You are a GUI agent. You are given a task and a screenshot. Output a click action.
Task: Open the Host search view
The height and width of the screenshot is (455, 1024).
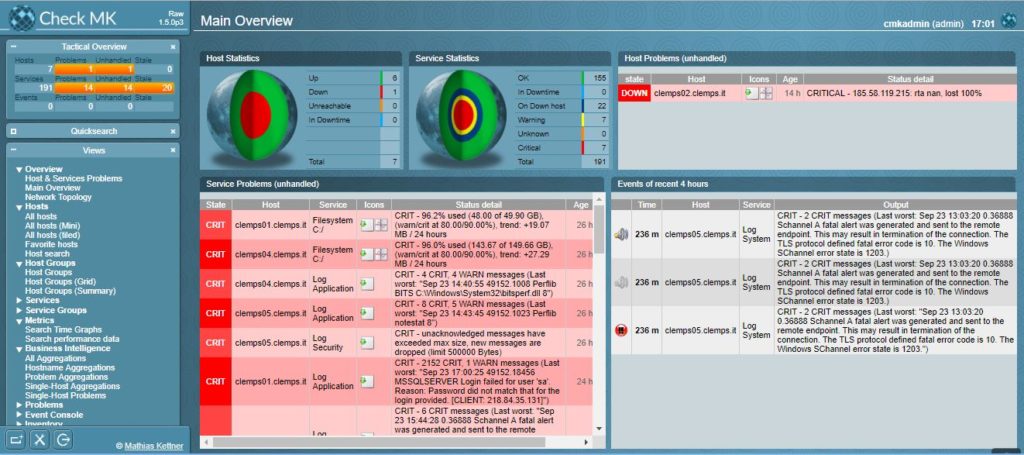[47, 254]
